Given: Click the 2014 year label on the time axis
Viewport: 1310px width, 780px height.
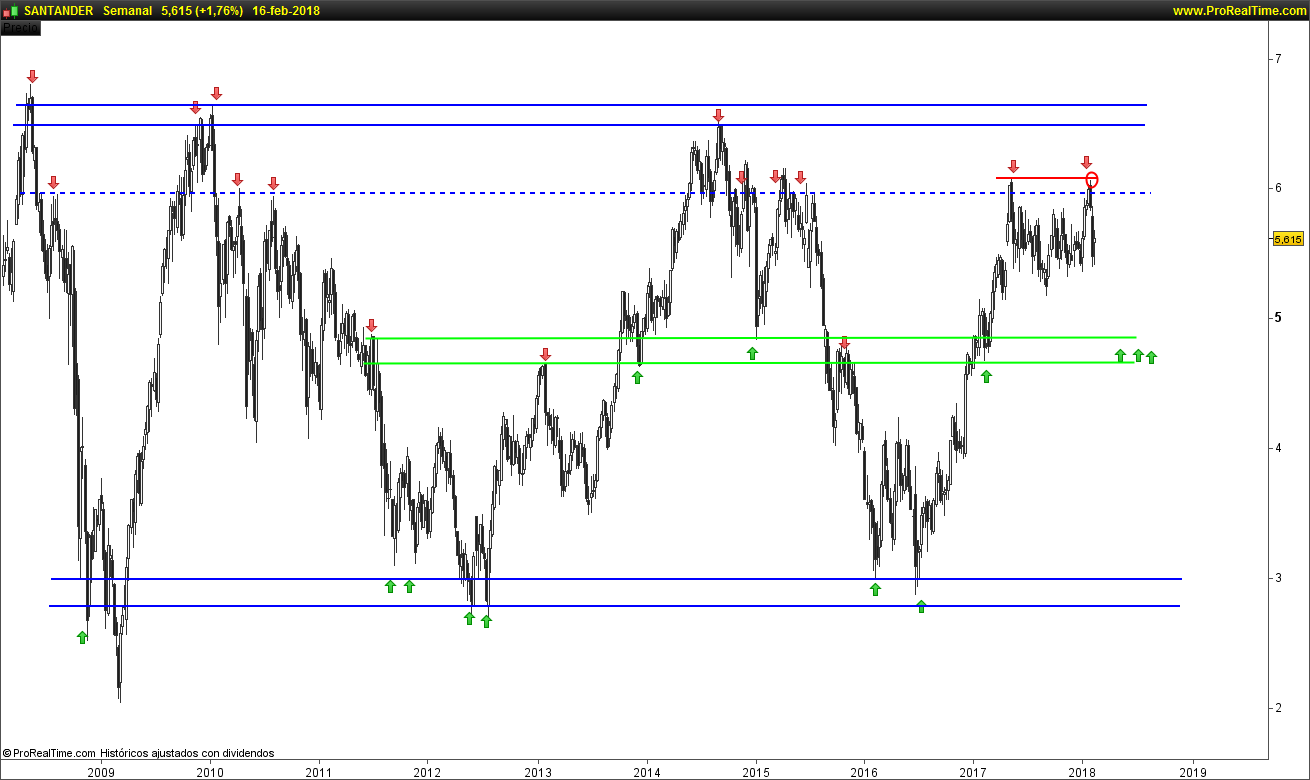Looking at the screenshot, I should (x=647, y=772).
